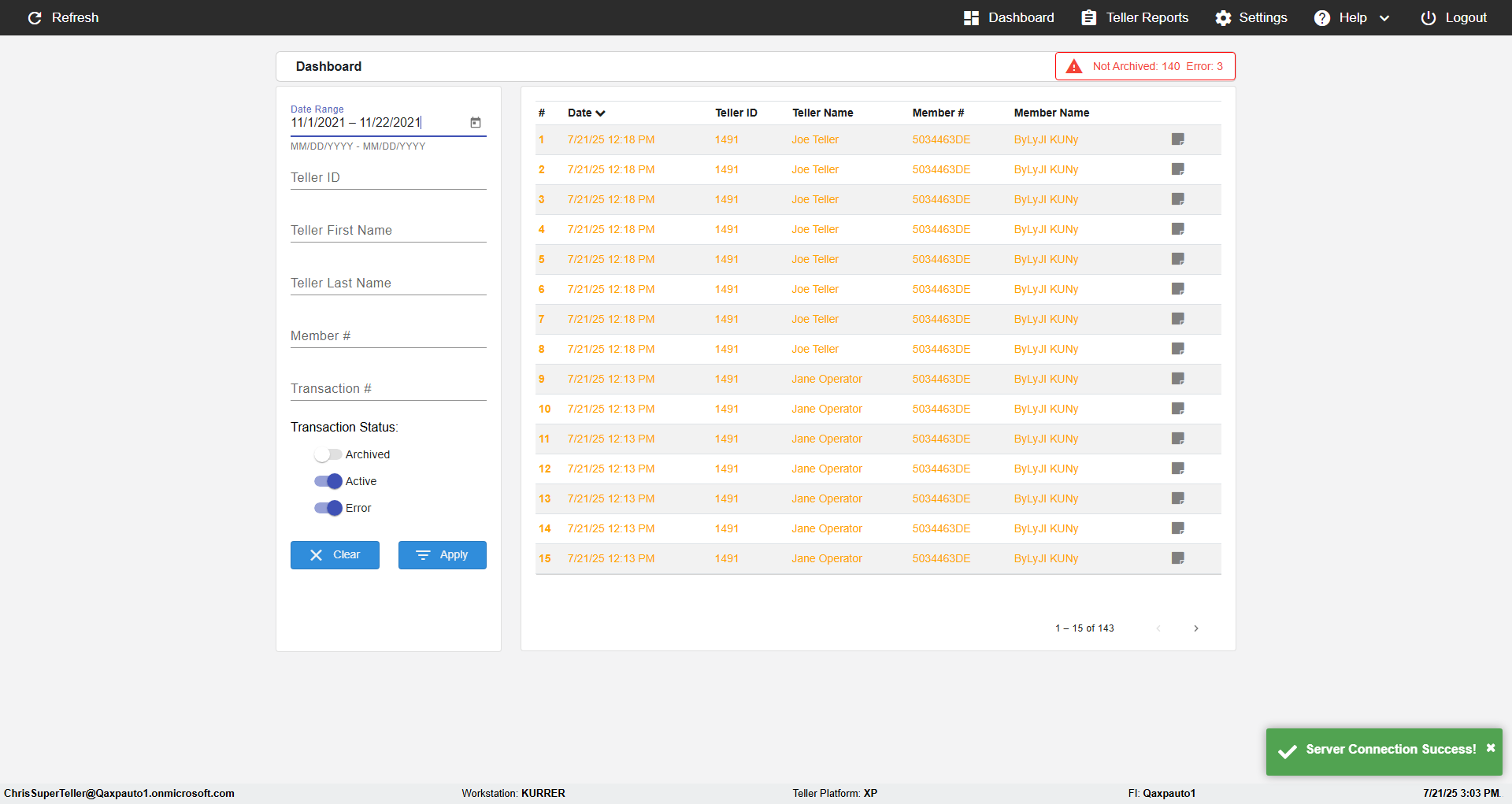Click Teller Platform XP status entry

point(835,793)
